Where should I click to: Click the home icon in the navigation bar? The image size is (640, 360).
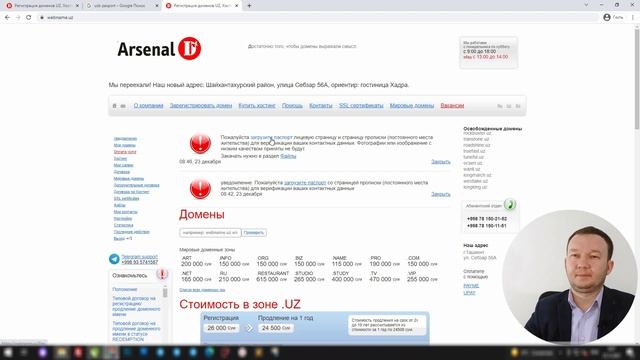pos(115,106)
